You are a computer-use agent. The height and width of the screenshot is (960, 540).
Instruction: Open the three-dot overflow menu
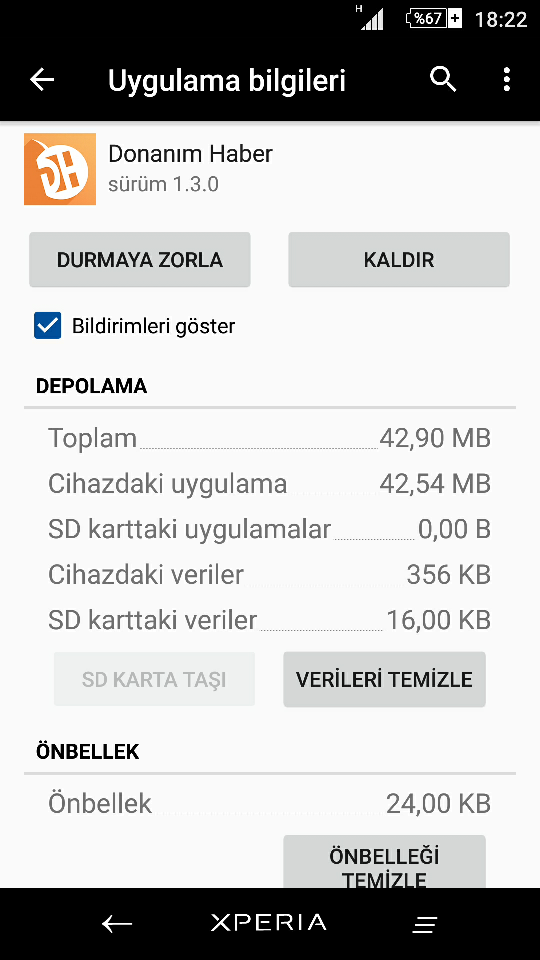click(x=506, y=80)
